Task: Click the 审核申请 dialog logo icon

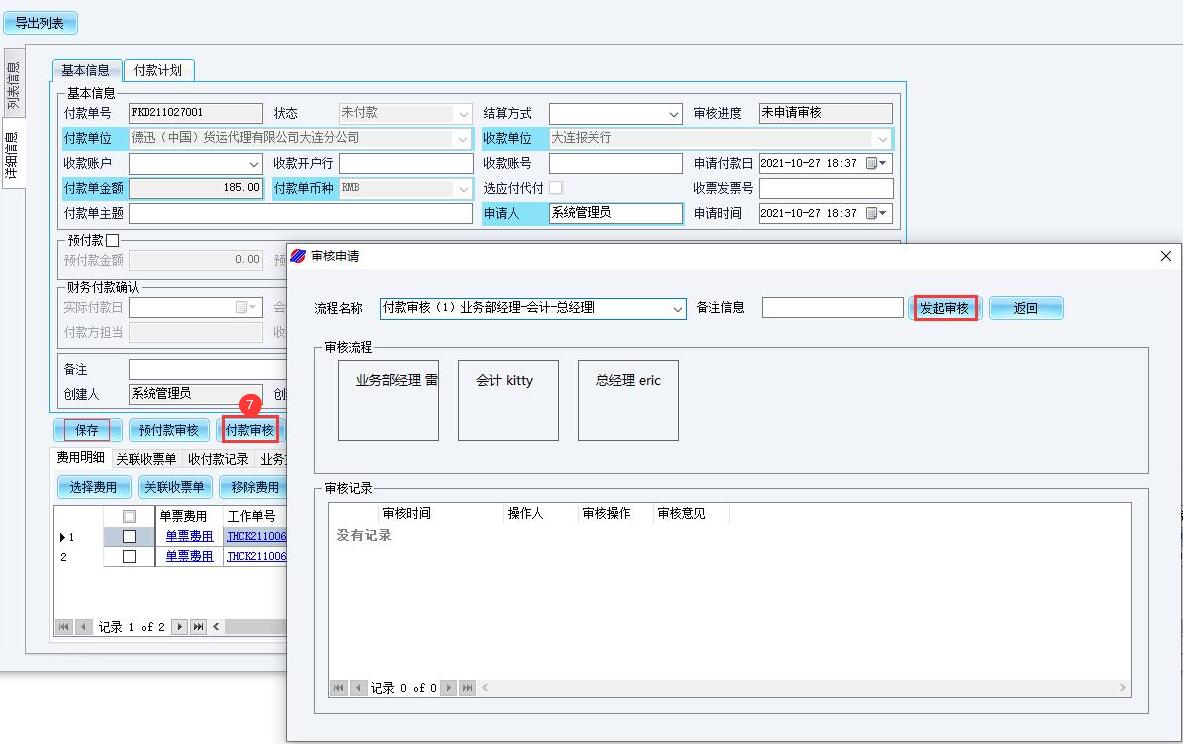Action: click(x=299, y=257)
